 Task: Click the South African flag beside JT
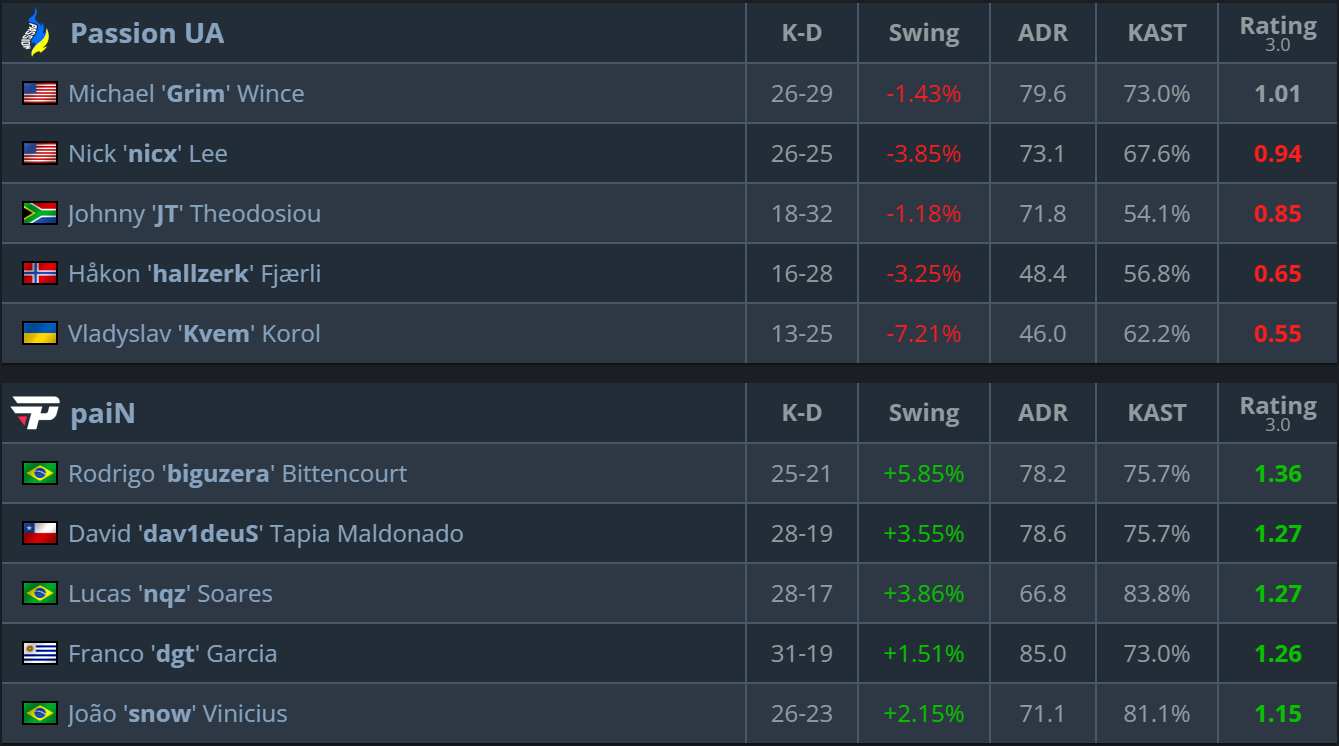40,214
